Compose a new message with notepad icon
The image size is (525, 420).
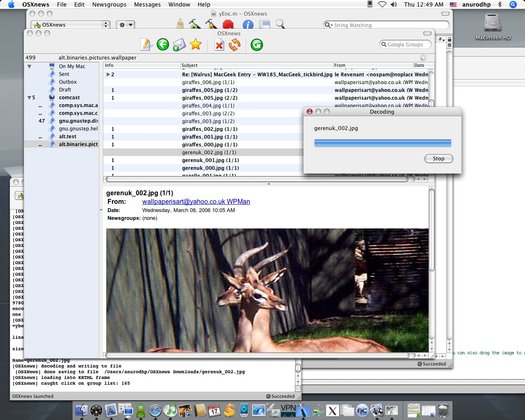(x=146, y=45)
